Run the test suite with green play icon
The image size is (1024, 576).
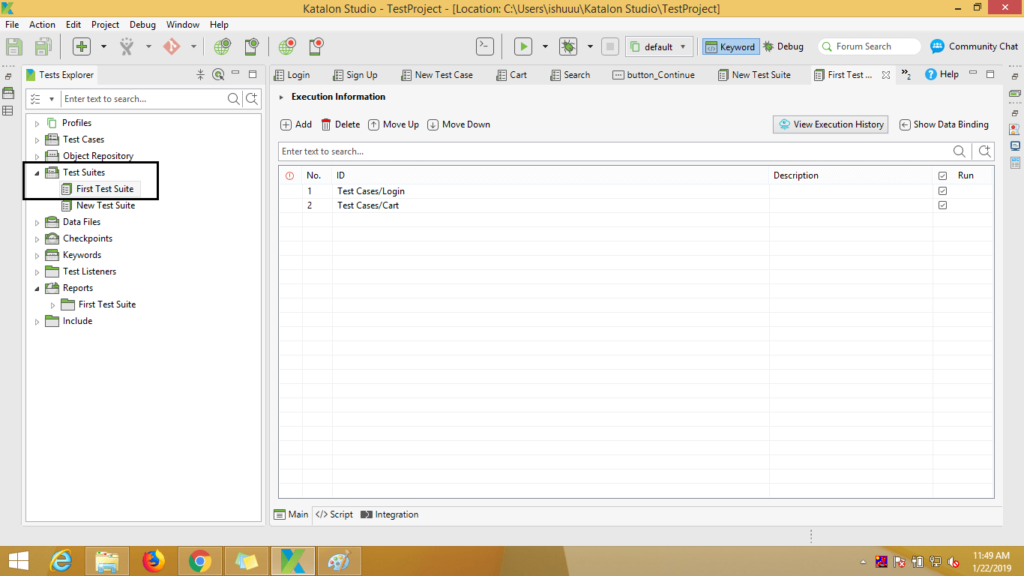pyautogui.click(x=522, y=46)
